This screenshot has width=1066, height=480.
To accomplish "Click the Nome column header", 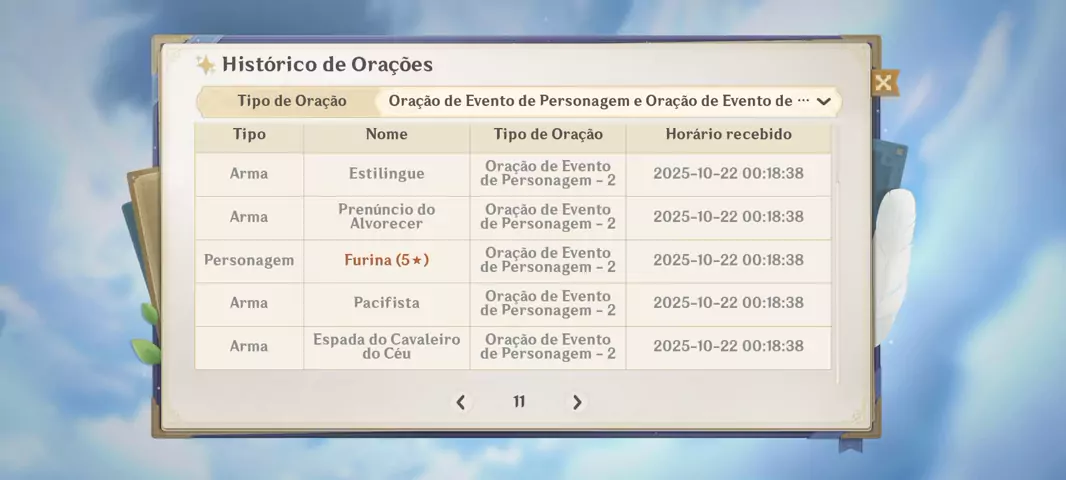I will (x=386, y=134).
